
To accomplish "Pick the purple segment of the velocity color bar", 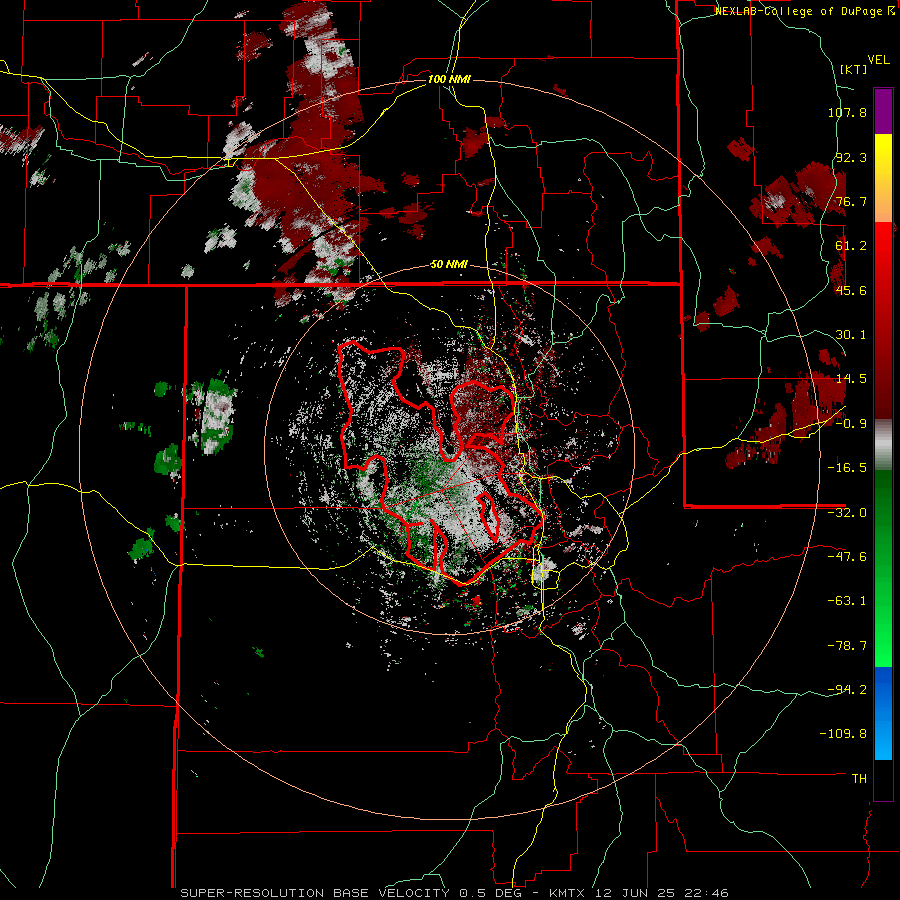I will [883, 111].
